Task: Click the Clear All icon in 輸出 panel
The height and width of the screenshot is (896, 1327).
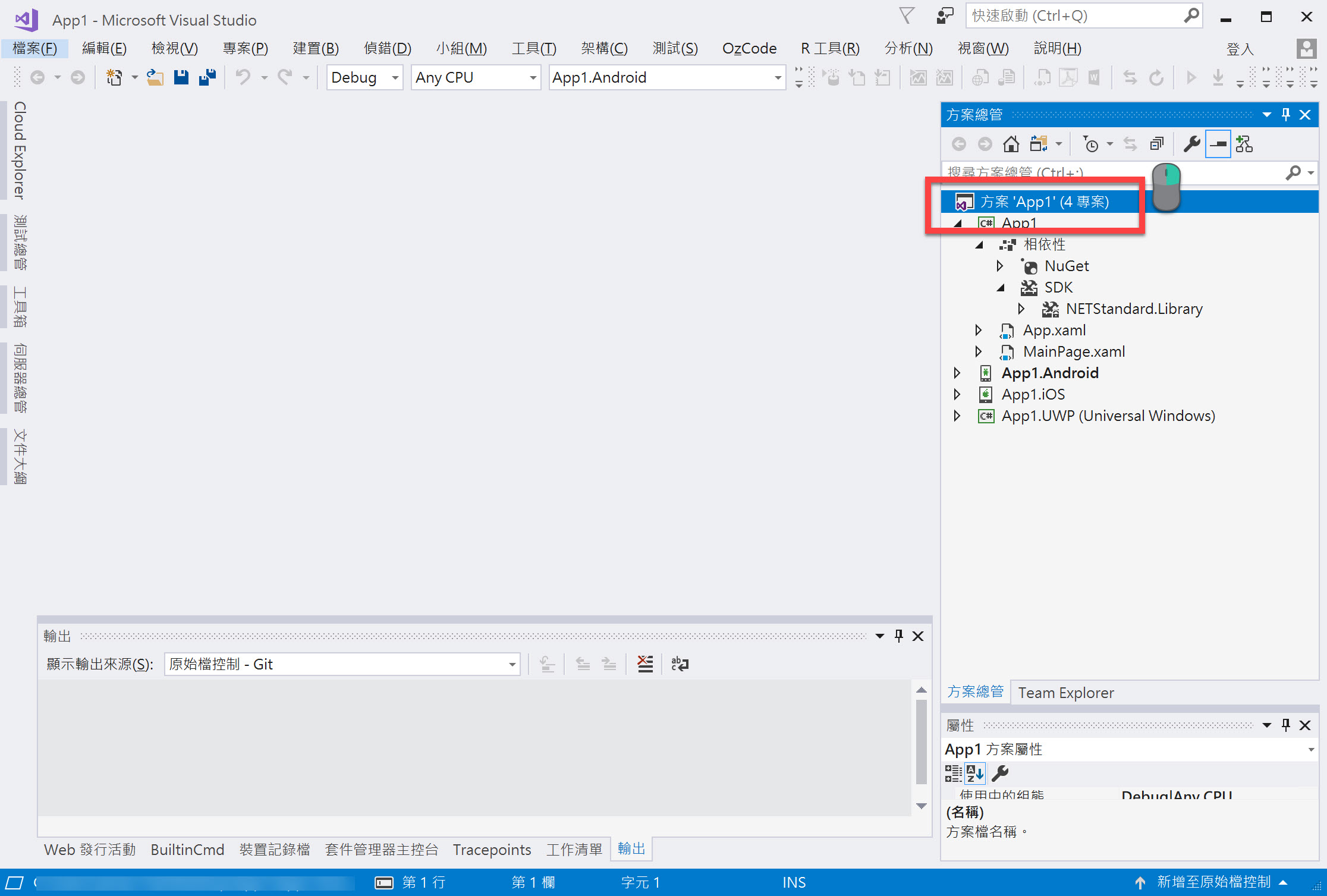Action: coord(645,664)
